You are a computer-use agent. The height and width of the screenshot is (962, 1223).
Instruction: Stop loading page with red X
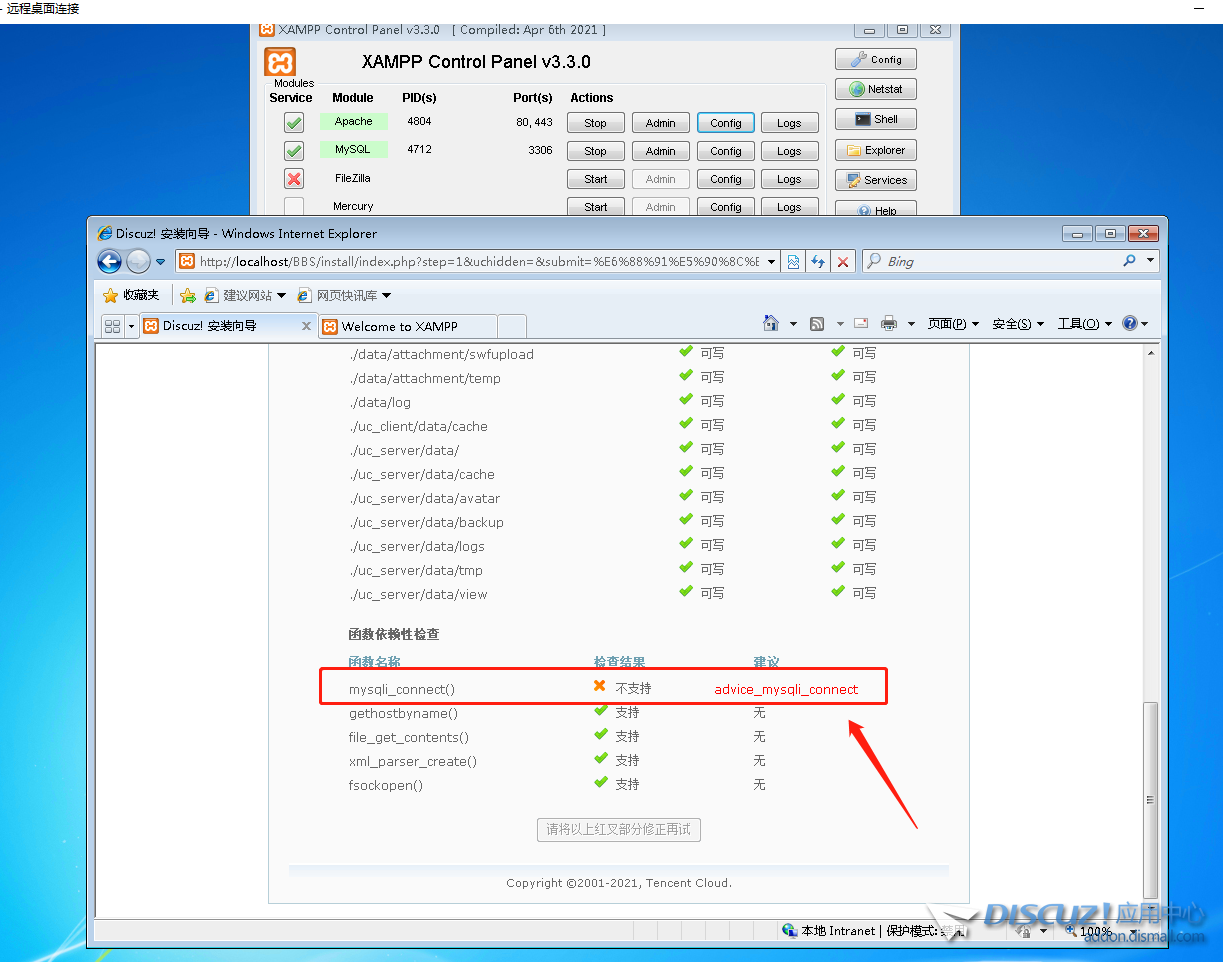[x=843, y=262]
